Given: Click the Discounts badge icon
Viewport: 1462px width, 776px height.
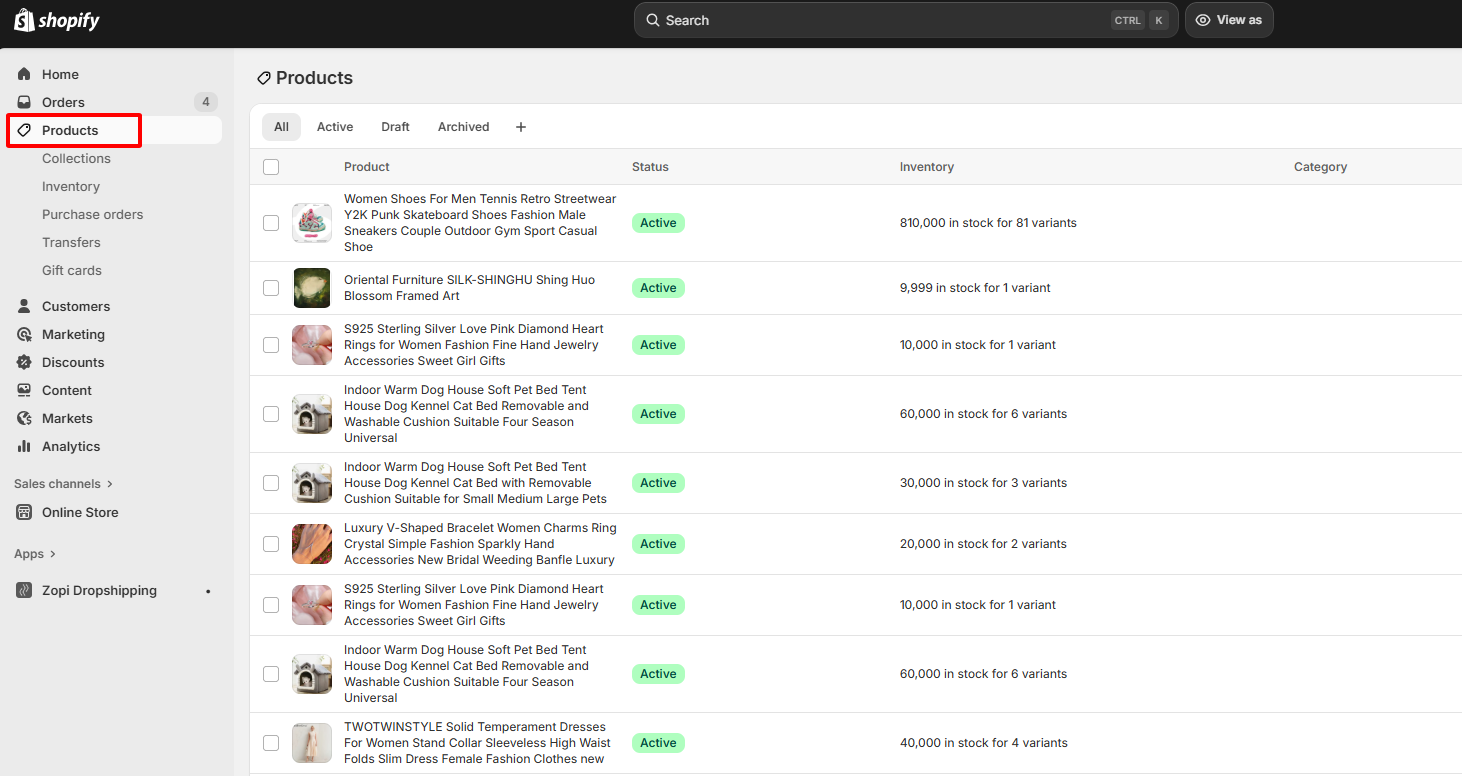Looking at the screenshot, I should tap(24, 362).
